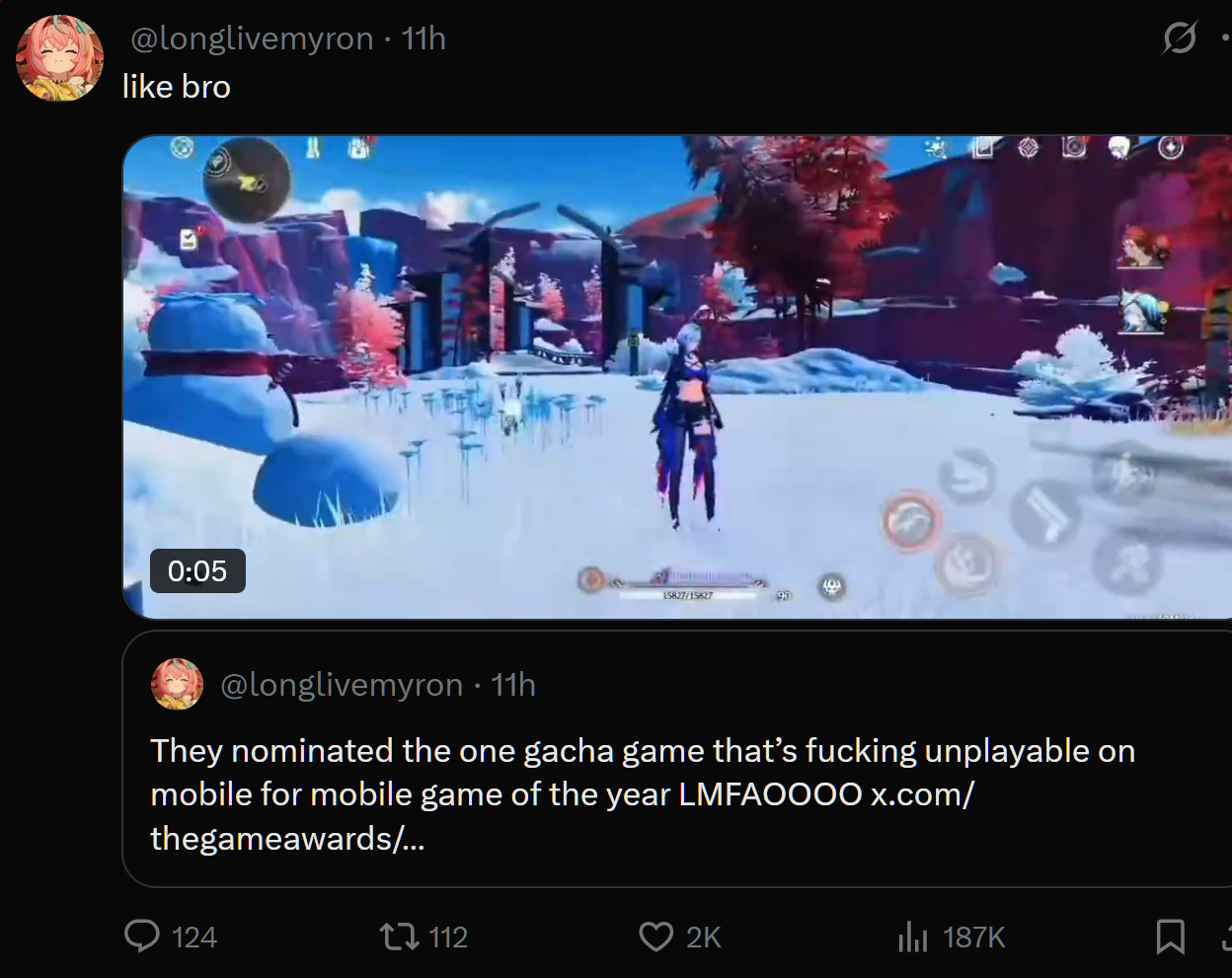Click the Grok slashed-circle icon
This screenshot has width=1232, height=978.
click(x=1180, y=38)
